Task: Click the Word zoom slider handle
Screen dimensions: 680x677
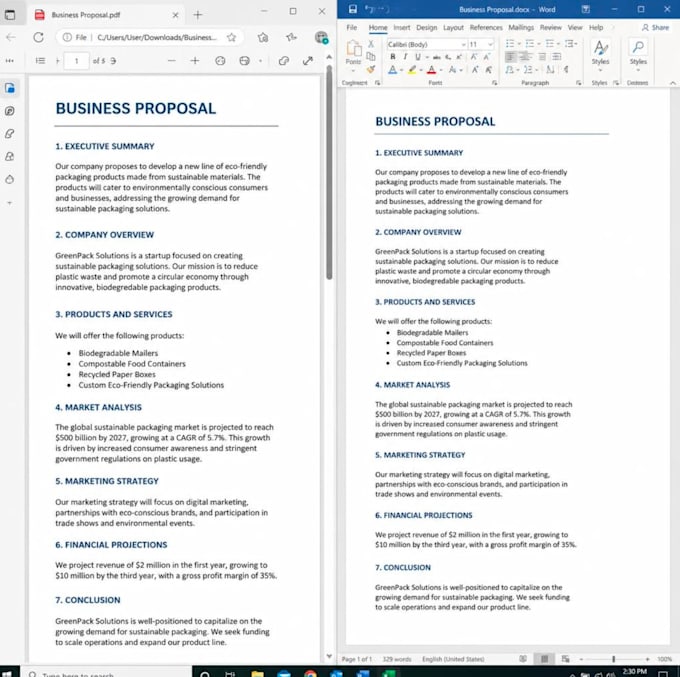Action: pos(614,659)
